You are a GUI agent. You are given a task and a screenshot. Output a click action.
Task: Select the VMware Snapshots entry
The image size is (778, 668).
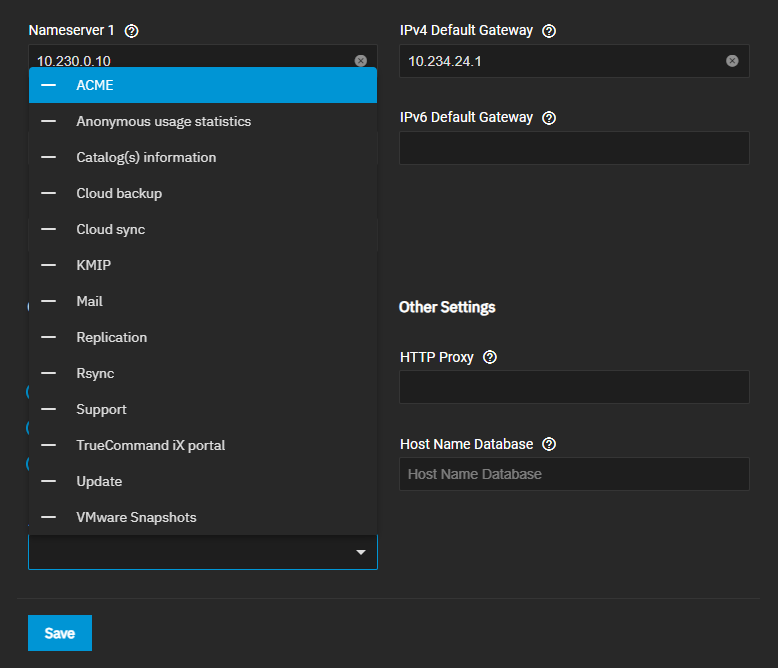[136, 518]
